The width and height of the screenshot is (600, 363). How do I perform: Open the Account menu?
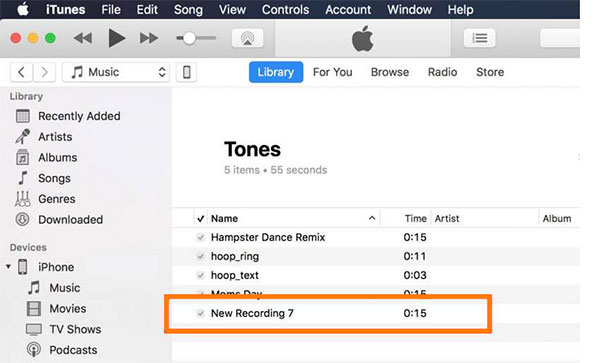(348, 10)
